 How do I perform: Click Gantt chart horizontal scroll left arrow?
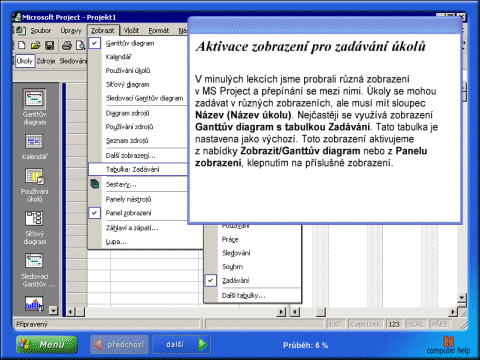pos(295,312)
